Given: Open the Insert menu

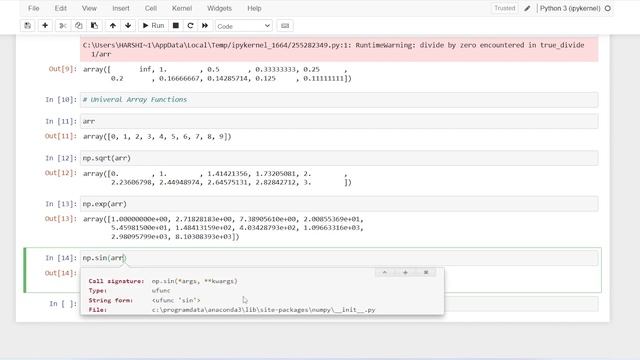Looking at the screenshot, I should [120, 8].
